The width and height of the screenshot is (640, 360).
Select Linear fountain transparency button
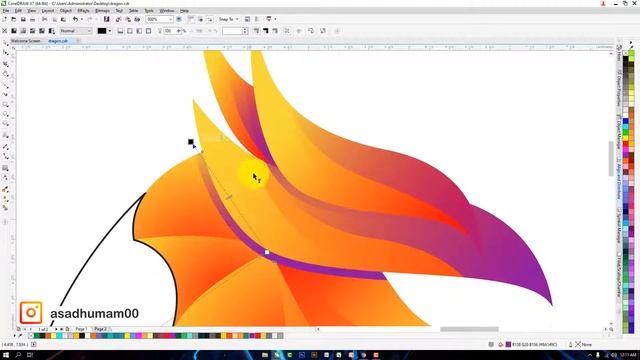pyautogui.click(x=120, y=31)
